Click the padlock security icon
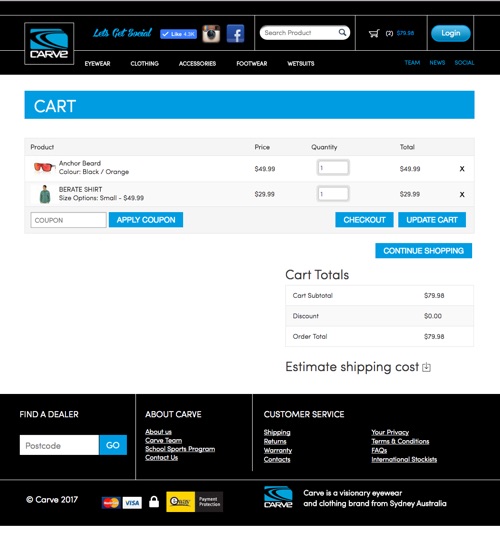Image resolution: width=500 pixels, height=538 pixels. pos(154,502)
